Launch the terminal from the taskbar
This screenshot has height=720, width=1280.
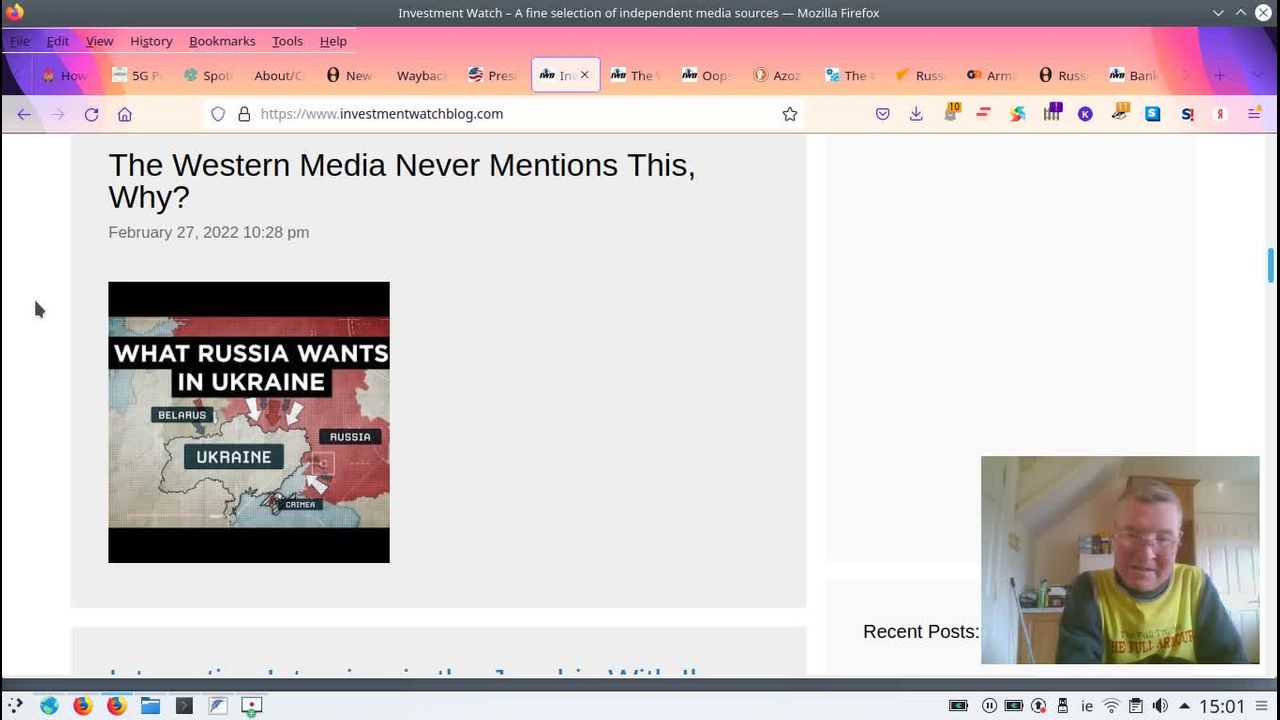point(184,706)
